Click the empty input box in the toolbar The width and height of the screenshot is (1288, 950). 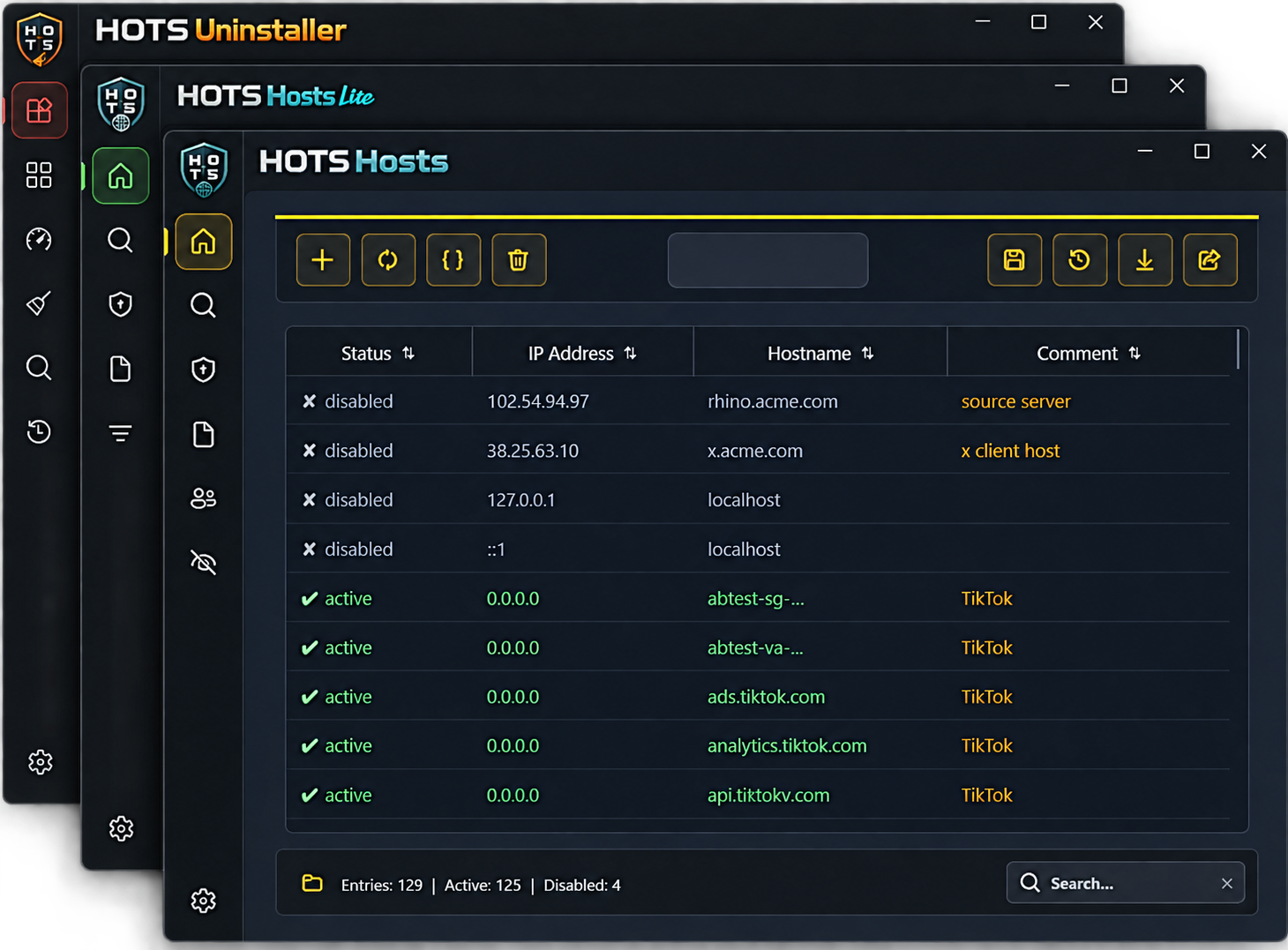point(768,260)
